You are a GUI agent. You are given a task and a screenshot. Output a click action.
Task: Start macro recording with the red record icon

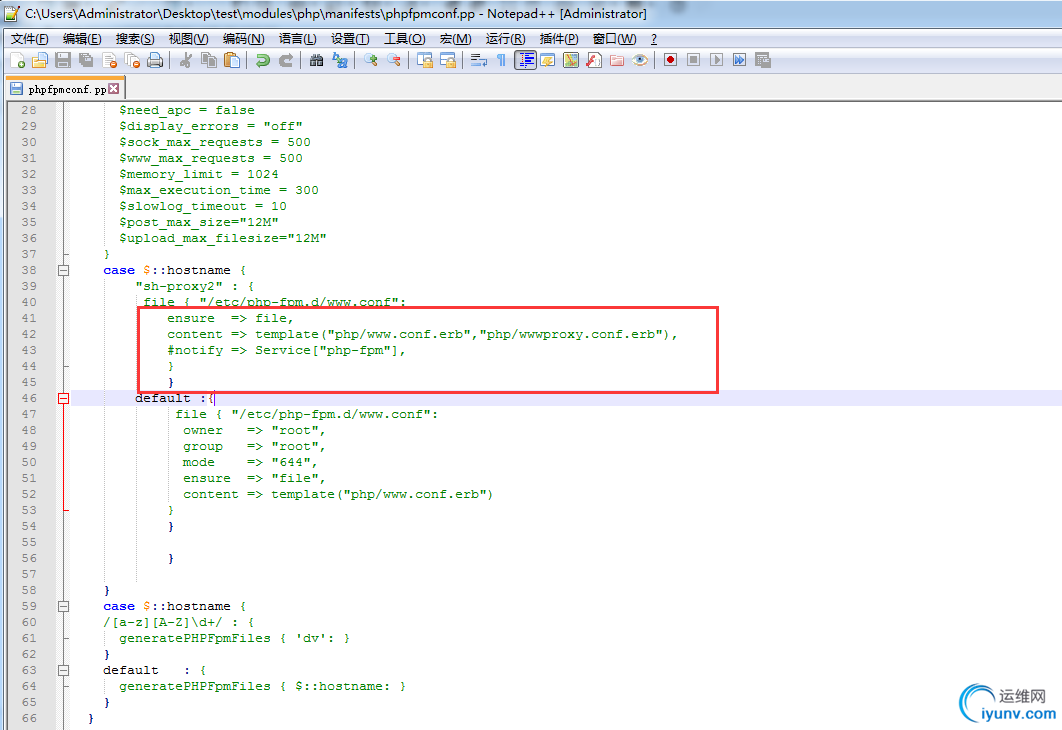[x=670, y=60]
